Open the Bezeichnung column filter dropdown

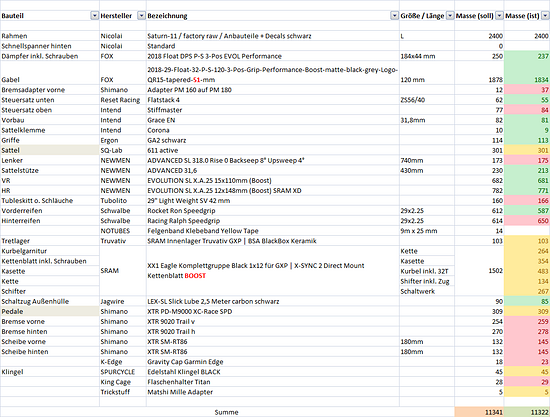(x=395, y=16)
